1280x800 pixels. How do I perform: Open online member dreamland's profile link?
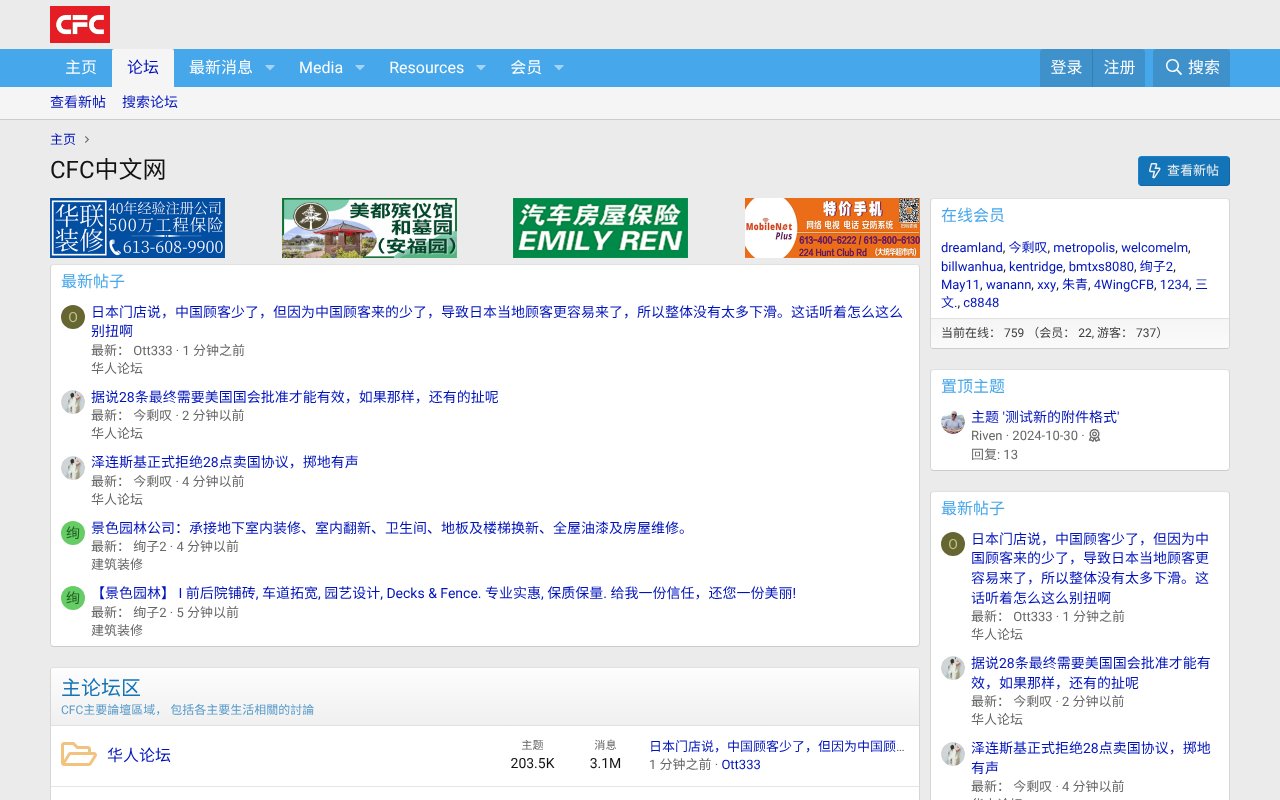point(970,247)
